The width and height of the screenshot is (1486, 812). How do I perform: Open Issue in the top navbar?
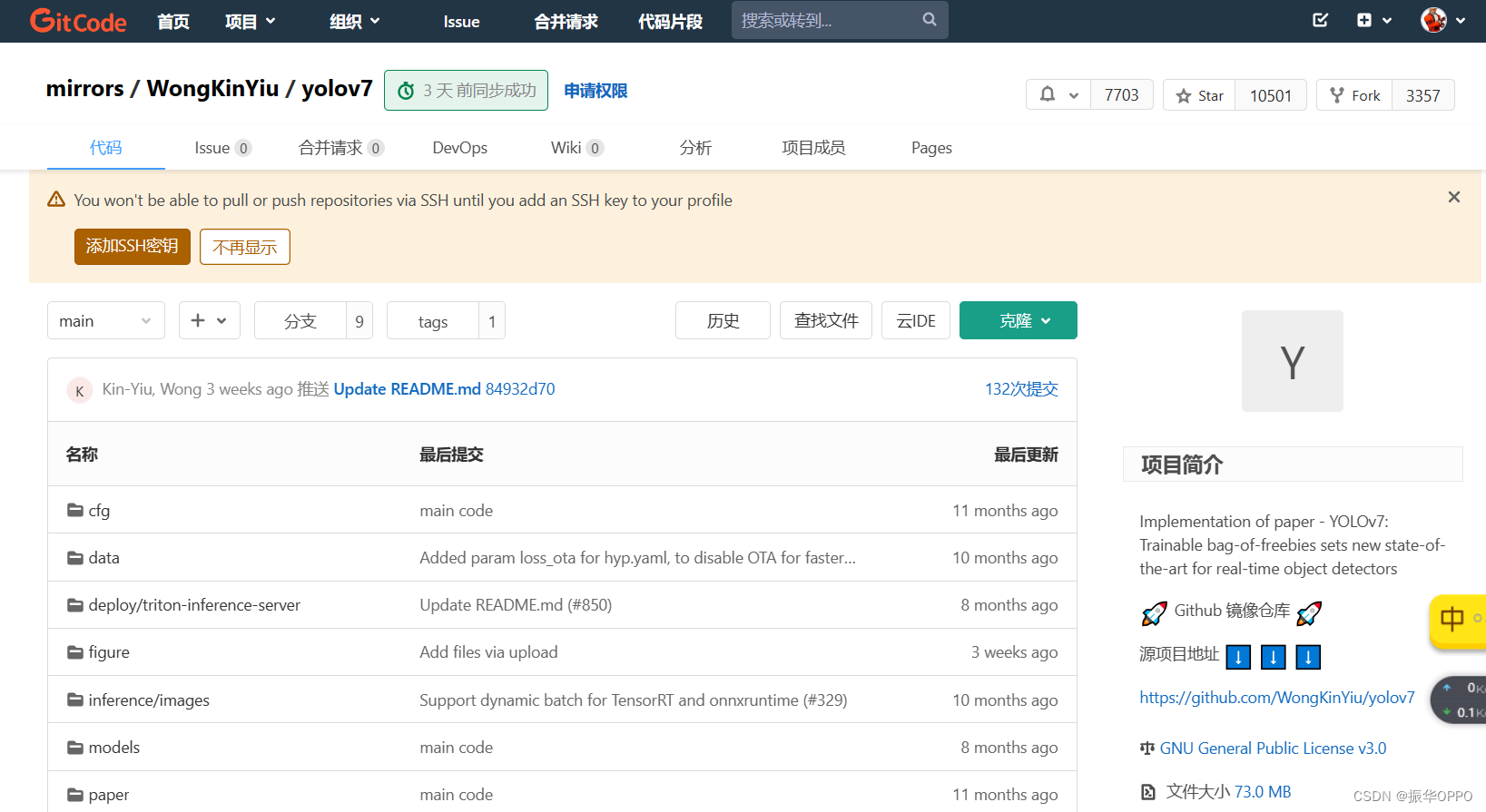[461, 21]
